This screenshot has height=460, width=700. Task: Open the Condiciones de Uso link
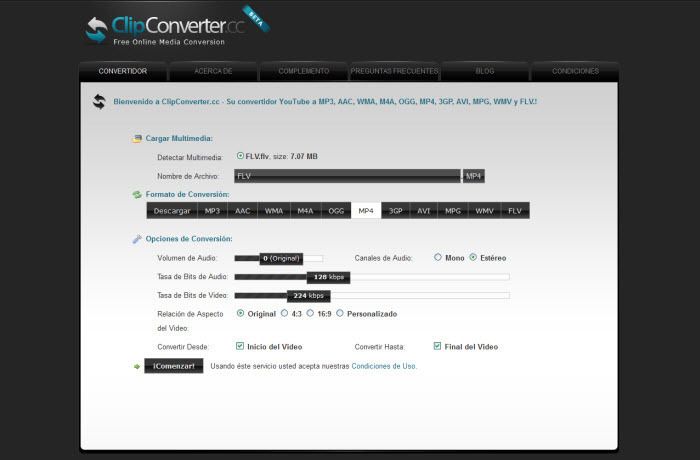tap(383, 366)
